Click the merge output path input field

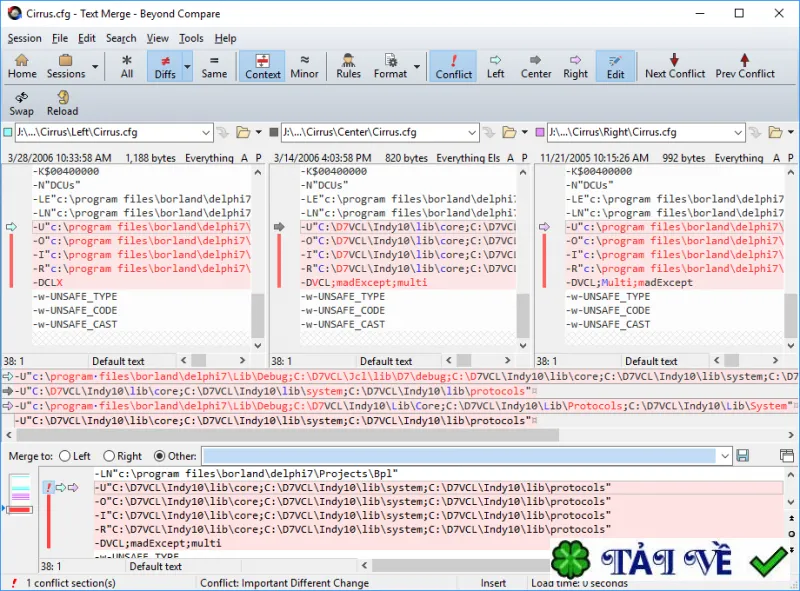459,456
